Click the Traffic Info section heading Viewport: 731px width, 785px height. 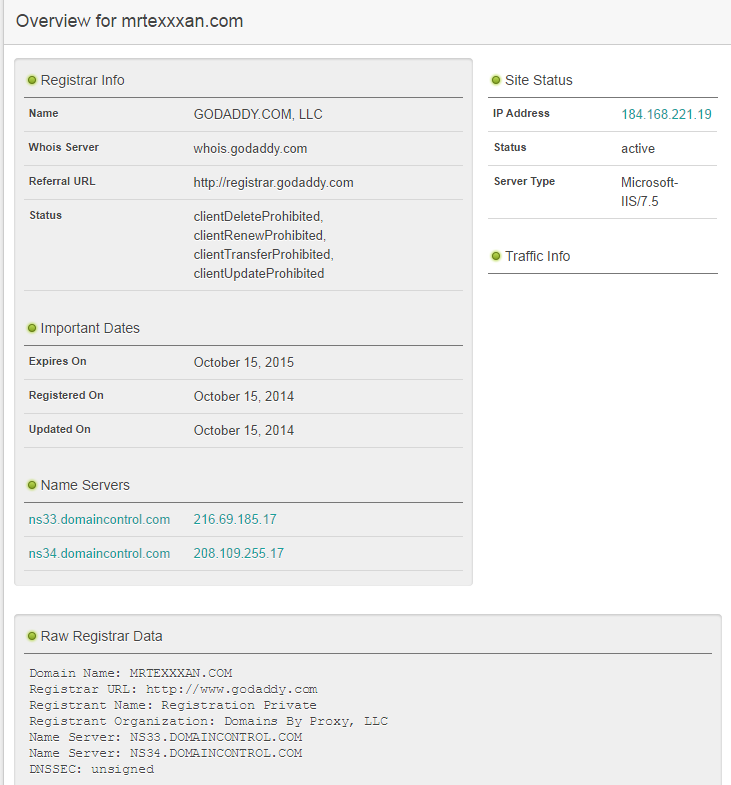coord(537,256)
